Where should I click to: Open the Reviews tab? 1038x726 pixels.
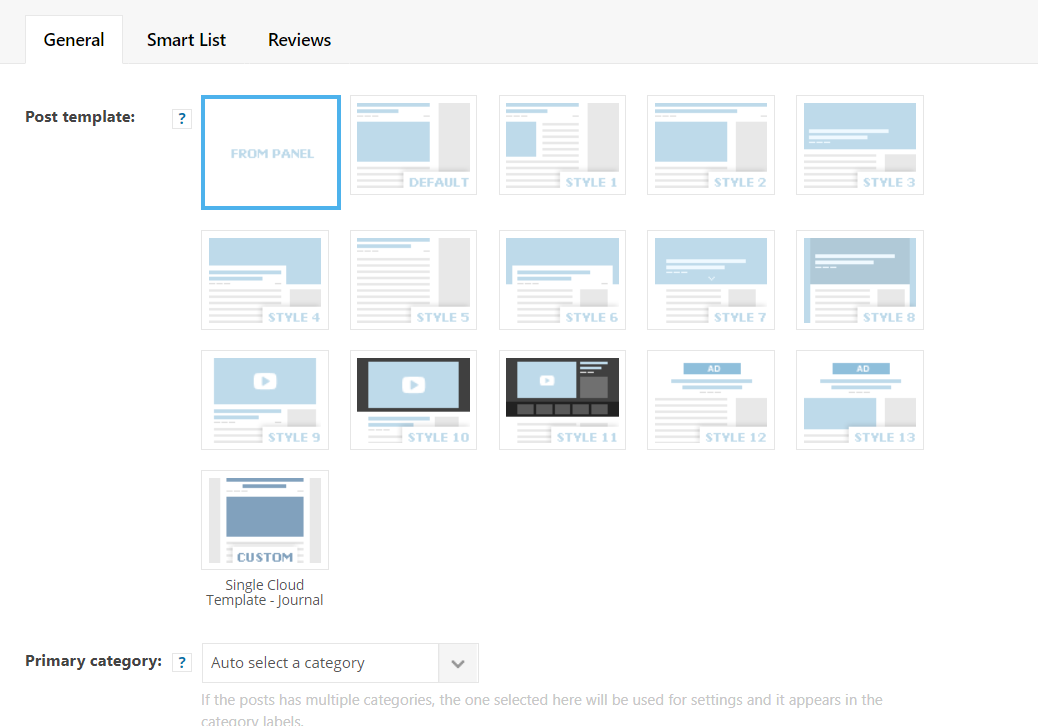(299, 40)
